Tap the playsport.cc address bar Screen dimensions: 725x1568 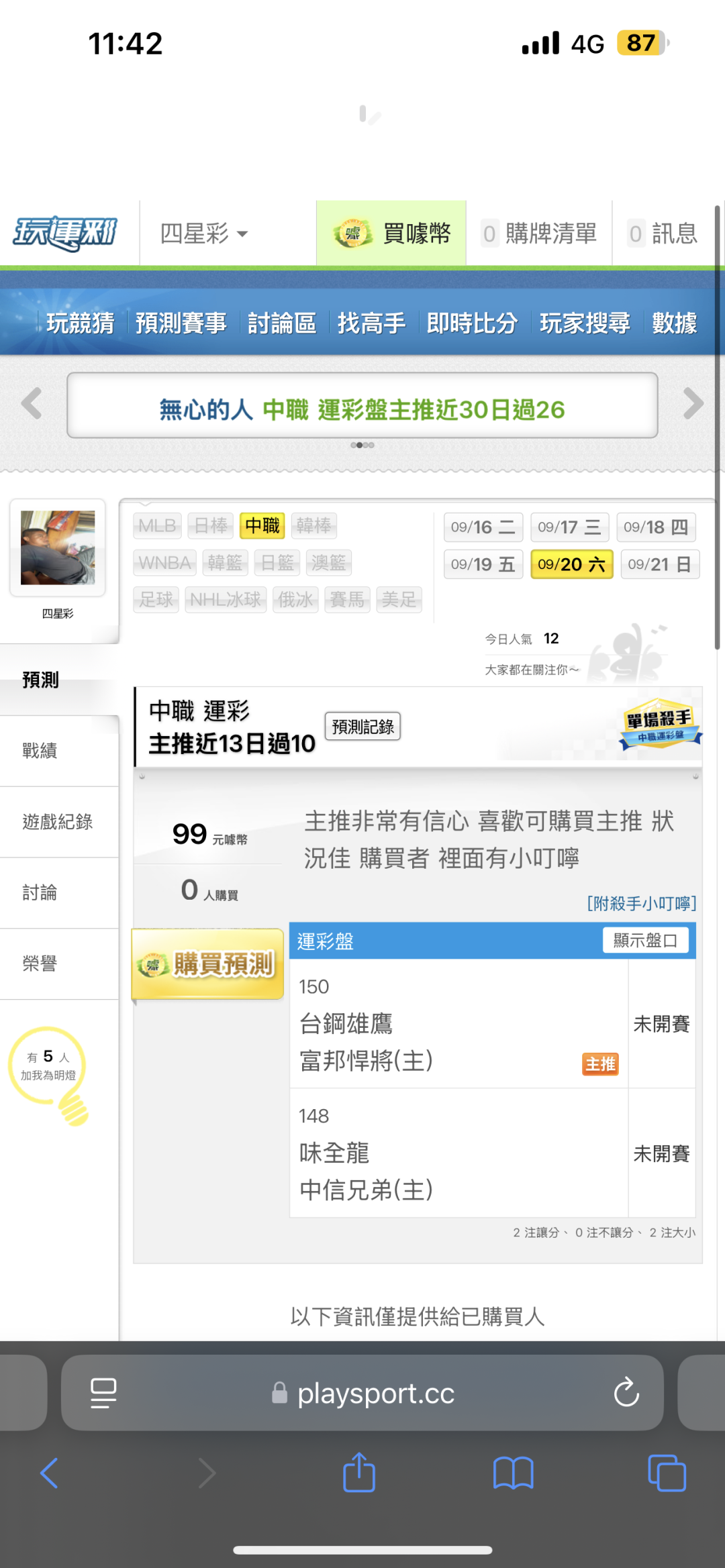pyautogui.click(x=362, y=1394)
